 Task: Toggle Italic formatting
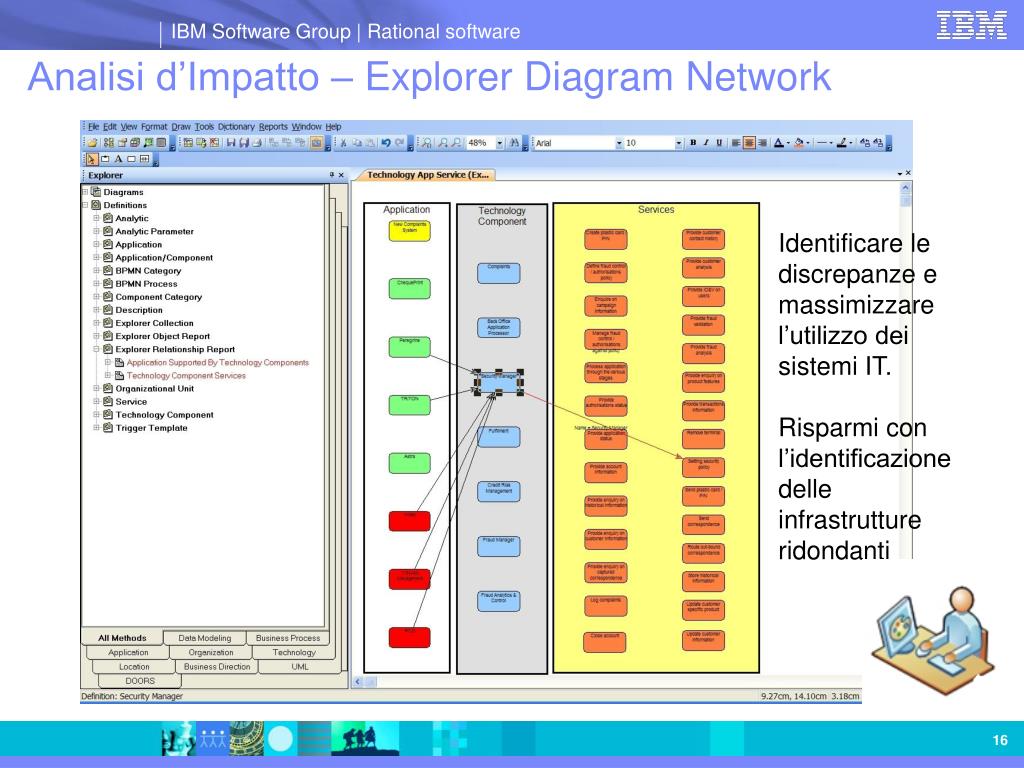click(x=706, y=142)
